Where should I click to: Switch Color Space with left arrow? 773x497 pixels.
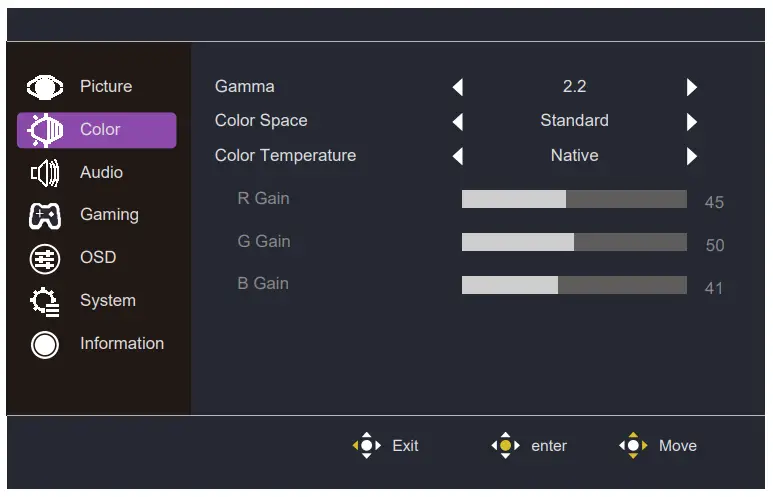[458, 122]
